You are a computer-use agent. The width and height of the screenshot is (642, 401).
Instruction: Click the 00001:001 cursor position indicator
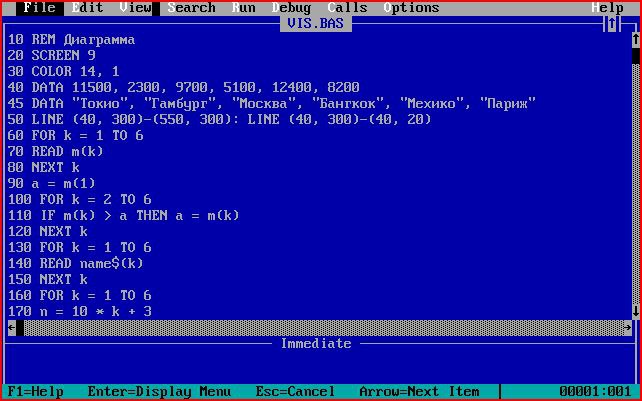[x=595, y=391]
